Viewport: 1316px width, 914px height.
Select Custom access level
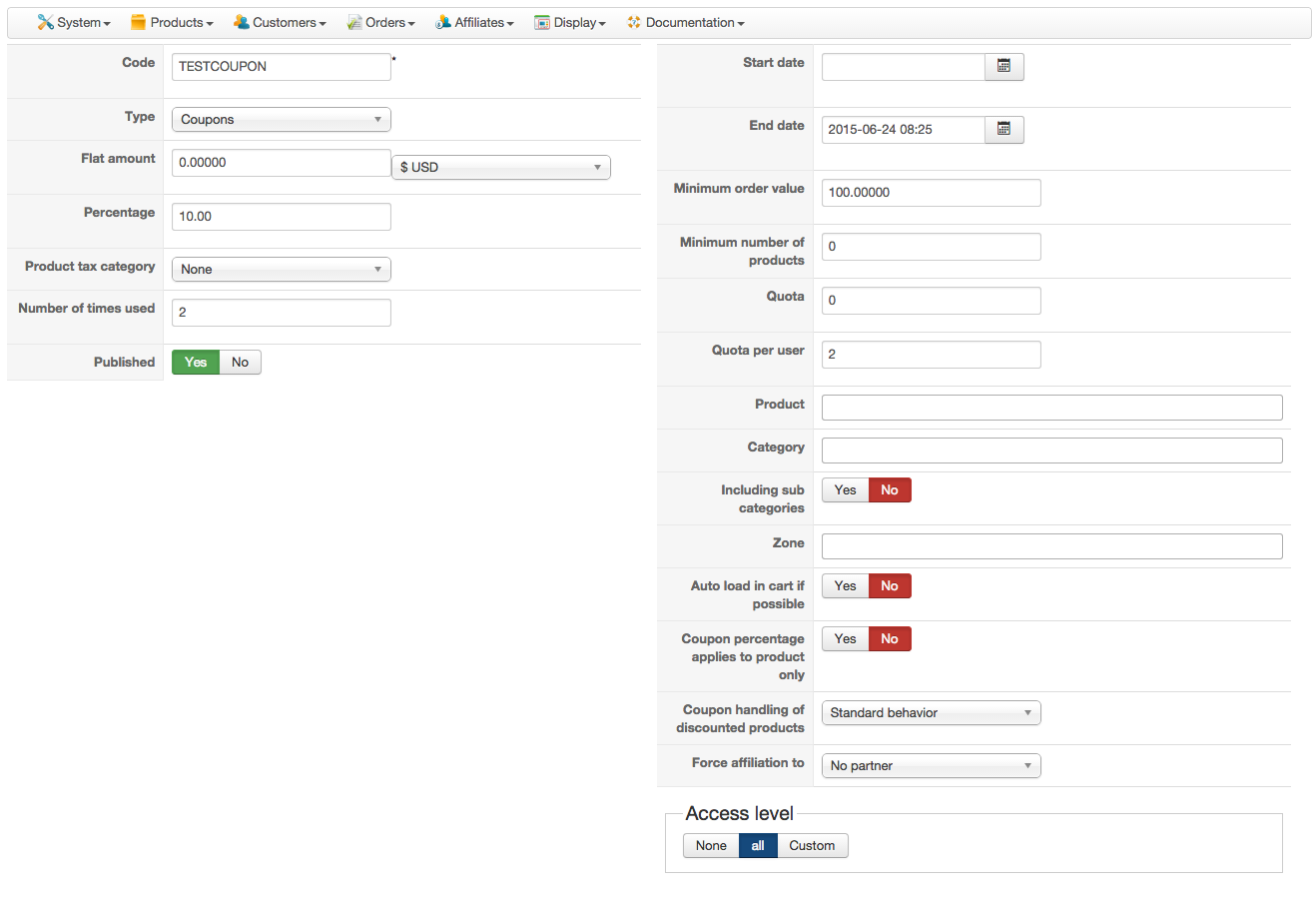point(812,845)
